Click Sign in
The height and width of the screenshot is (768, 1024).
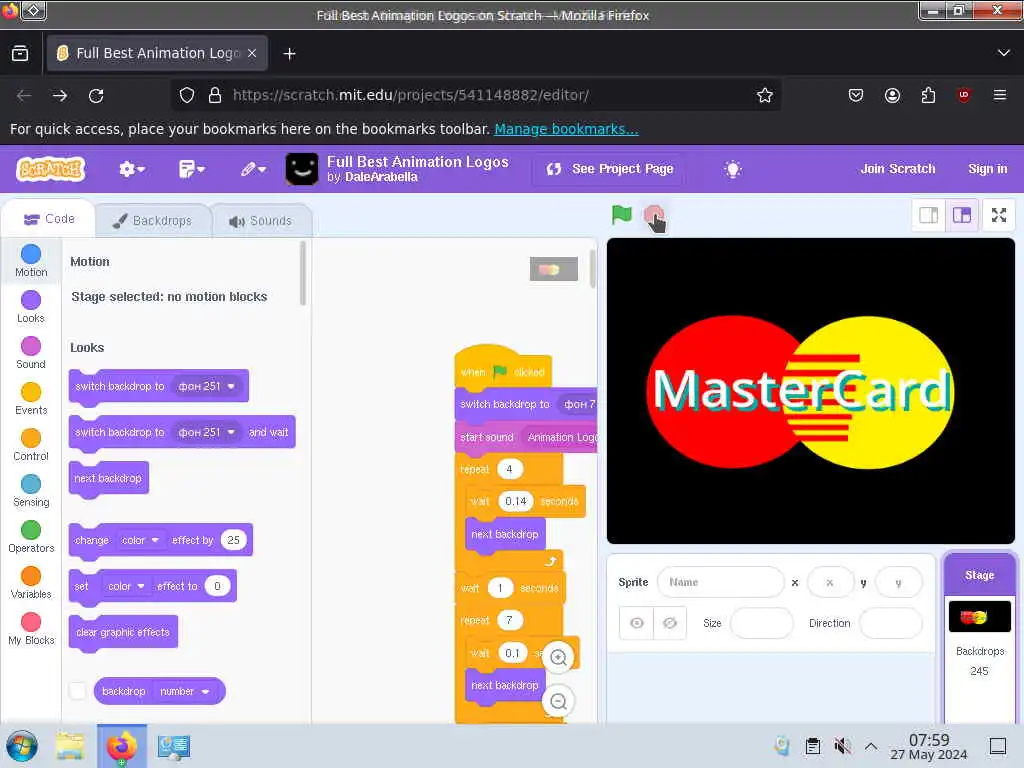click(987, 168)
